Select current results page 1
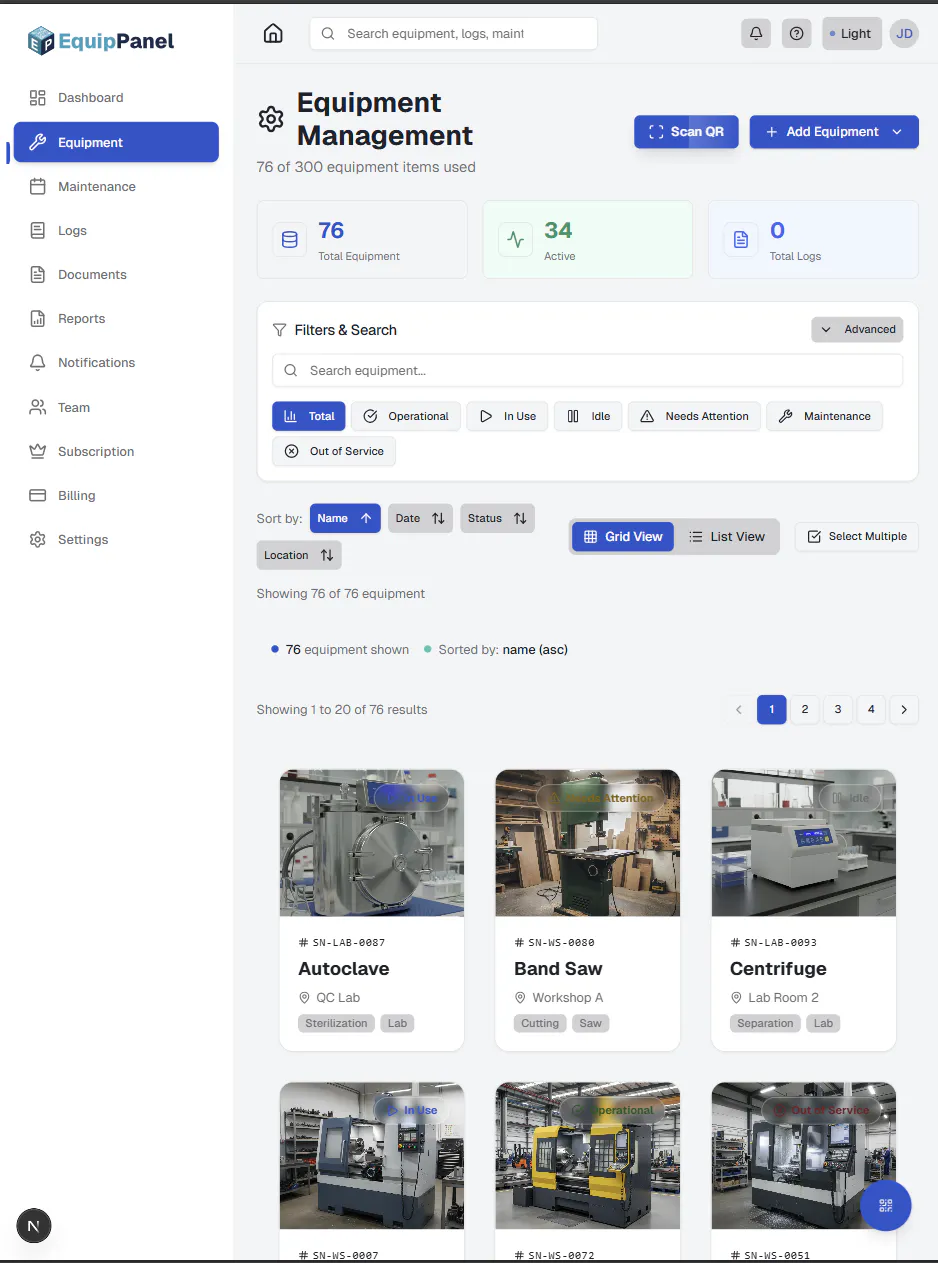Screen dimensions: 938x1263 (x=772, y=709)
